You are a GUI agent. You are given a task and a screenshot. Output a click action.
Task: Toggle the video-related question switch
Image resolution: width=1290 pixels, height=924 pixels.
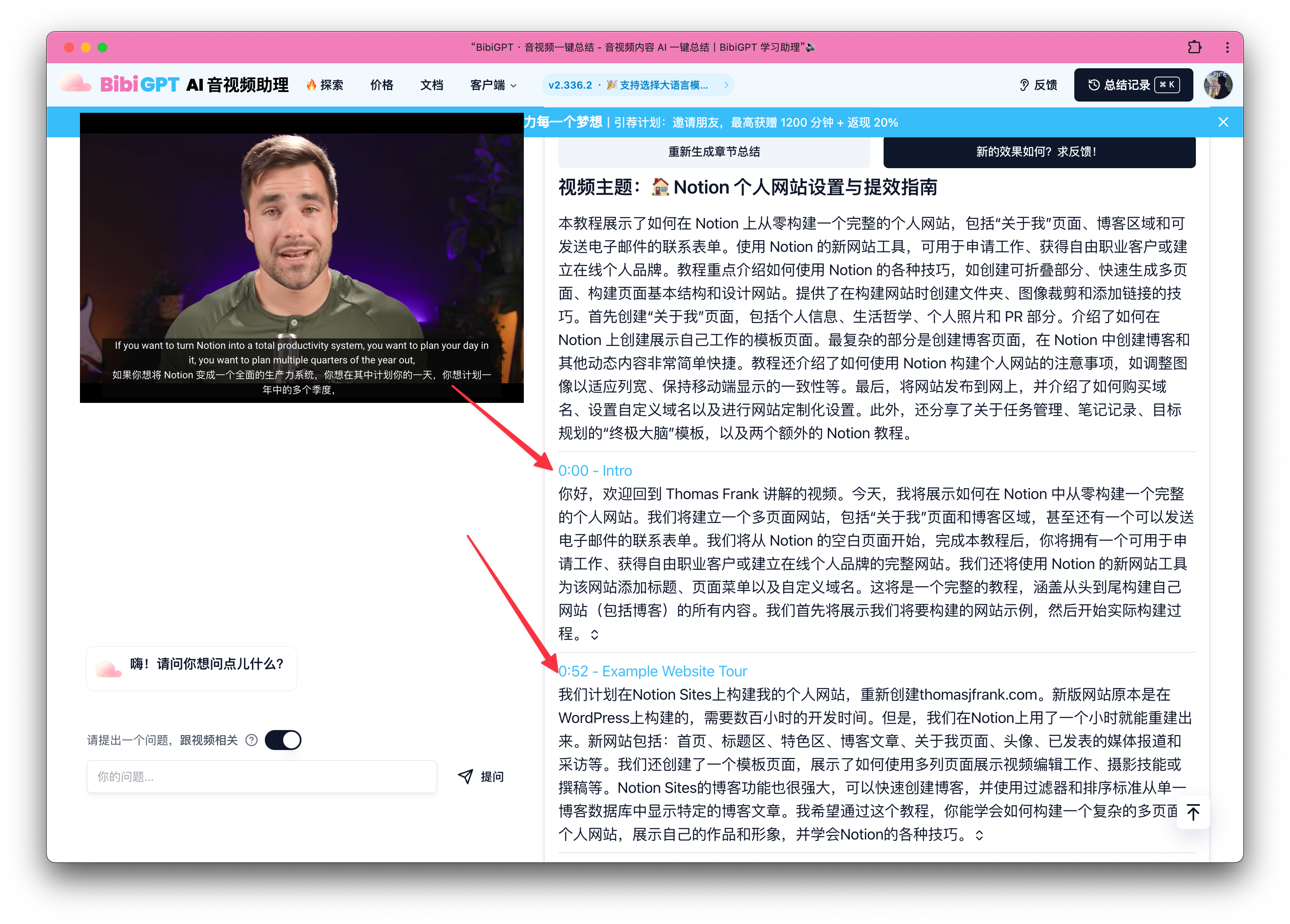click(283, 740)
